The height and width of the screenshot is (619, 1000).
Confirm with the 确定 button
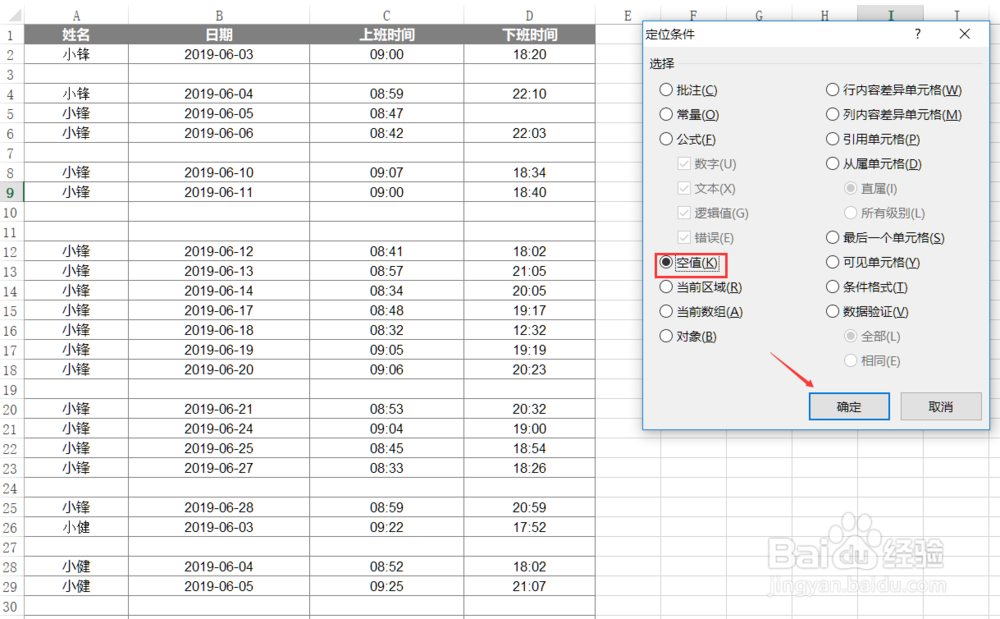[x=849, y=407]
